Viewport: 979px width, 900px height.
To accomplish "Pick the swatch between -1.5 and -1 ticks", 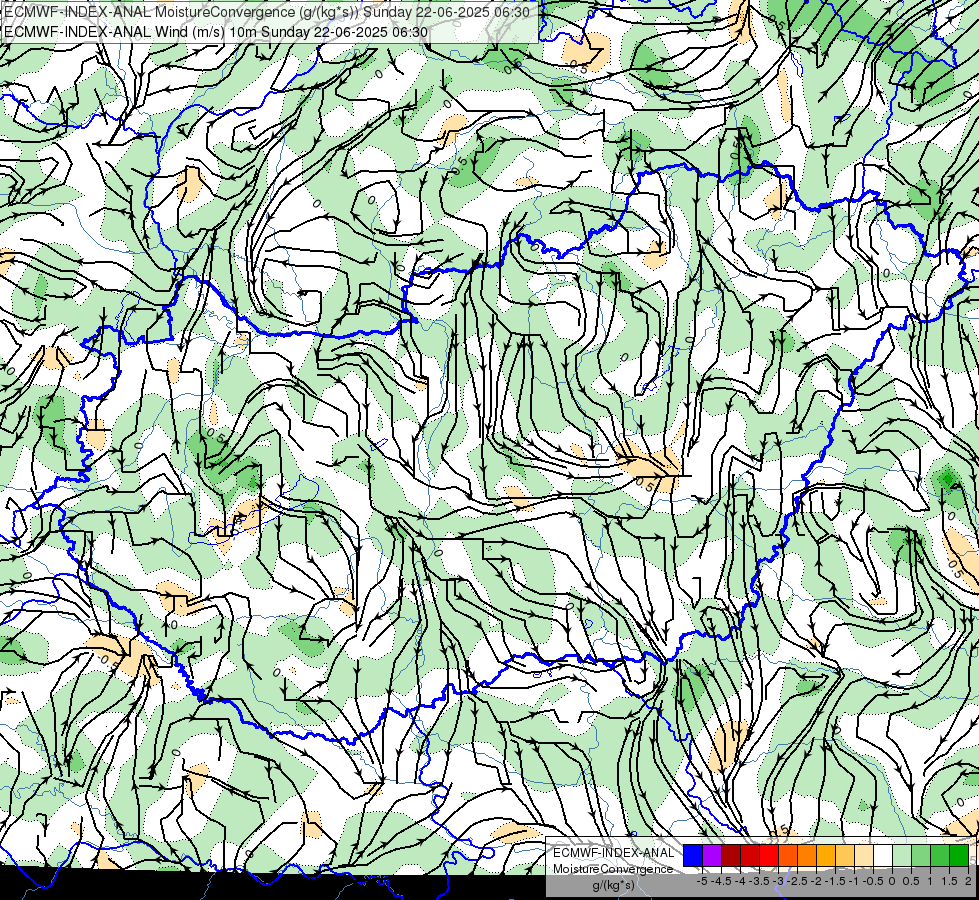I will click(845, 855).
